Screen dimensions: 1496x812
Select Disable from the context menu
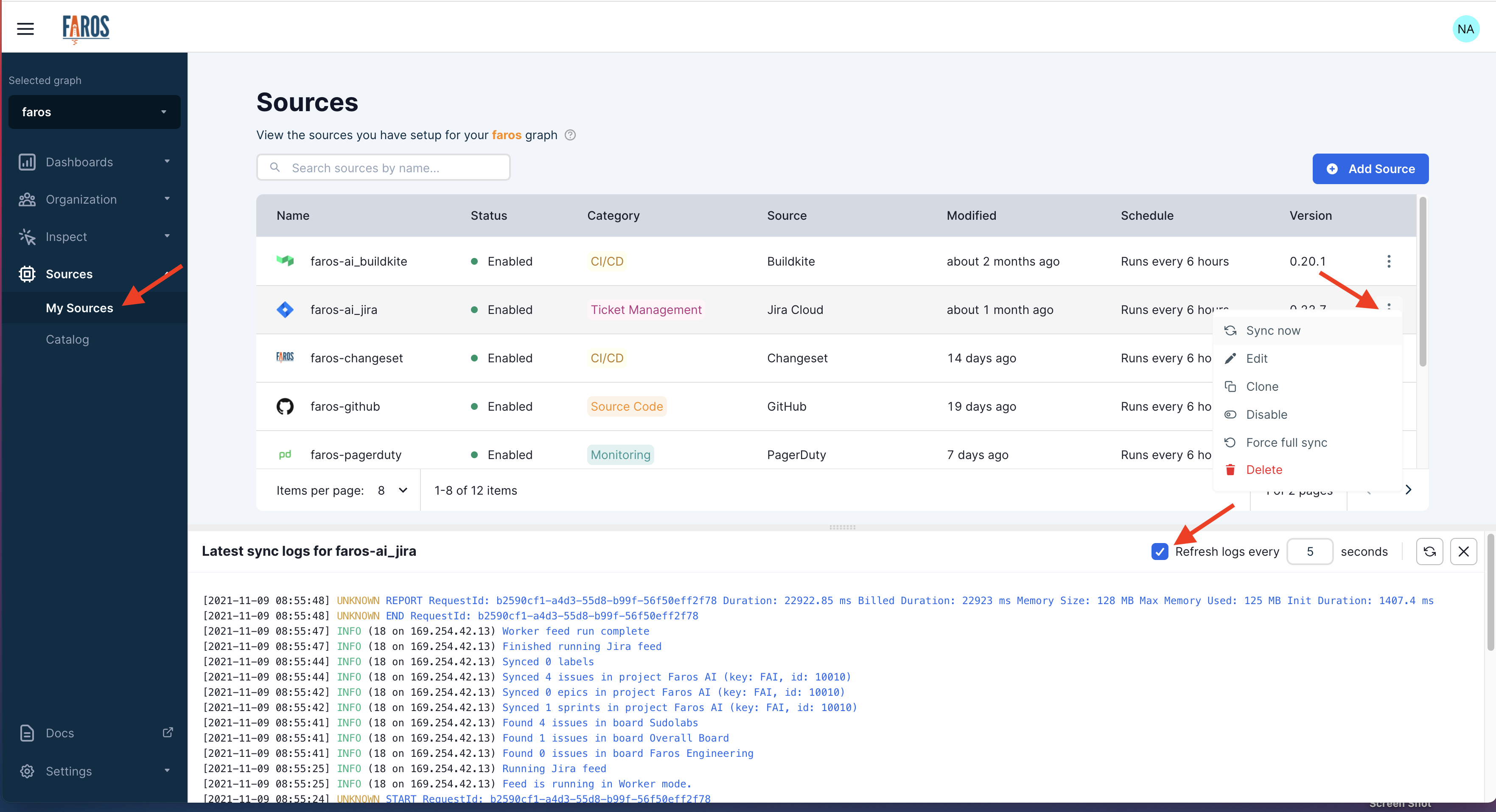tap(1266, 415)
